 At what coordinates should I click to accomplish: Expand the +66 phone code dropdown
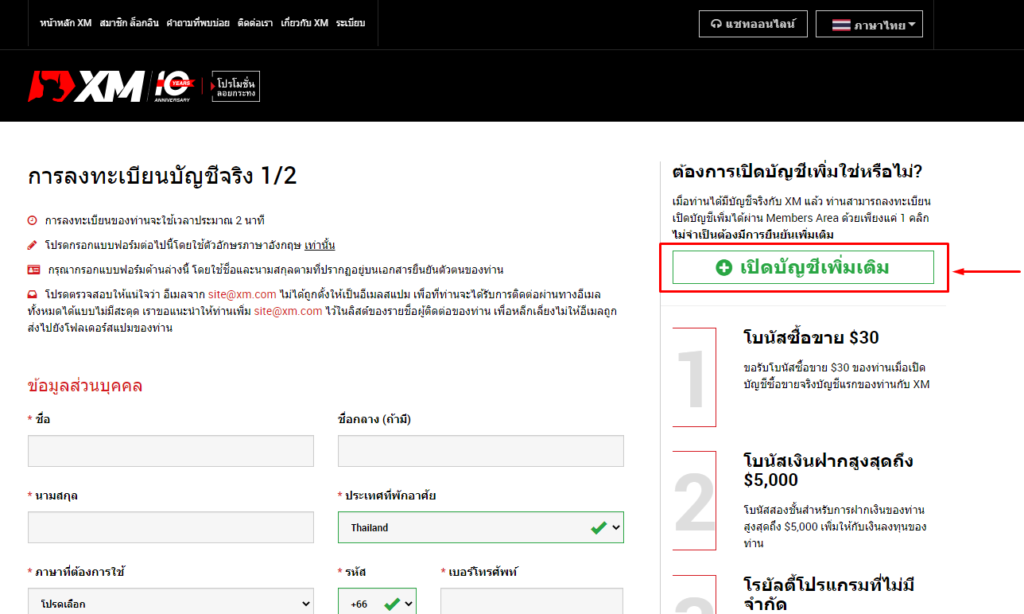(378, 602)
